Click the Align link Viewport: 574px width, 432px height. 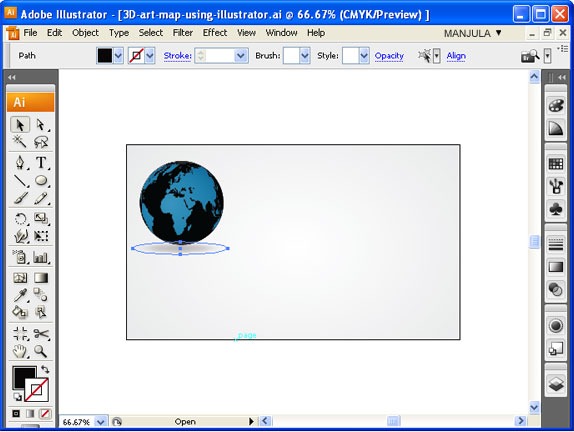point(456,56)
